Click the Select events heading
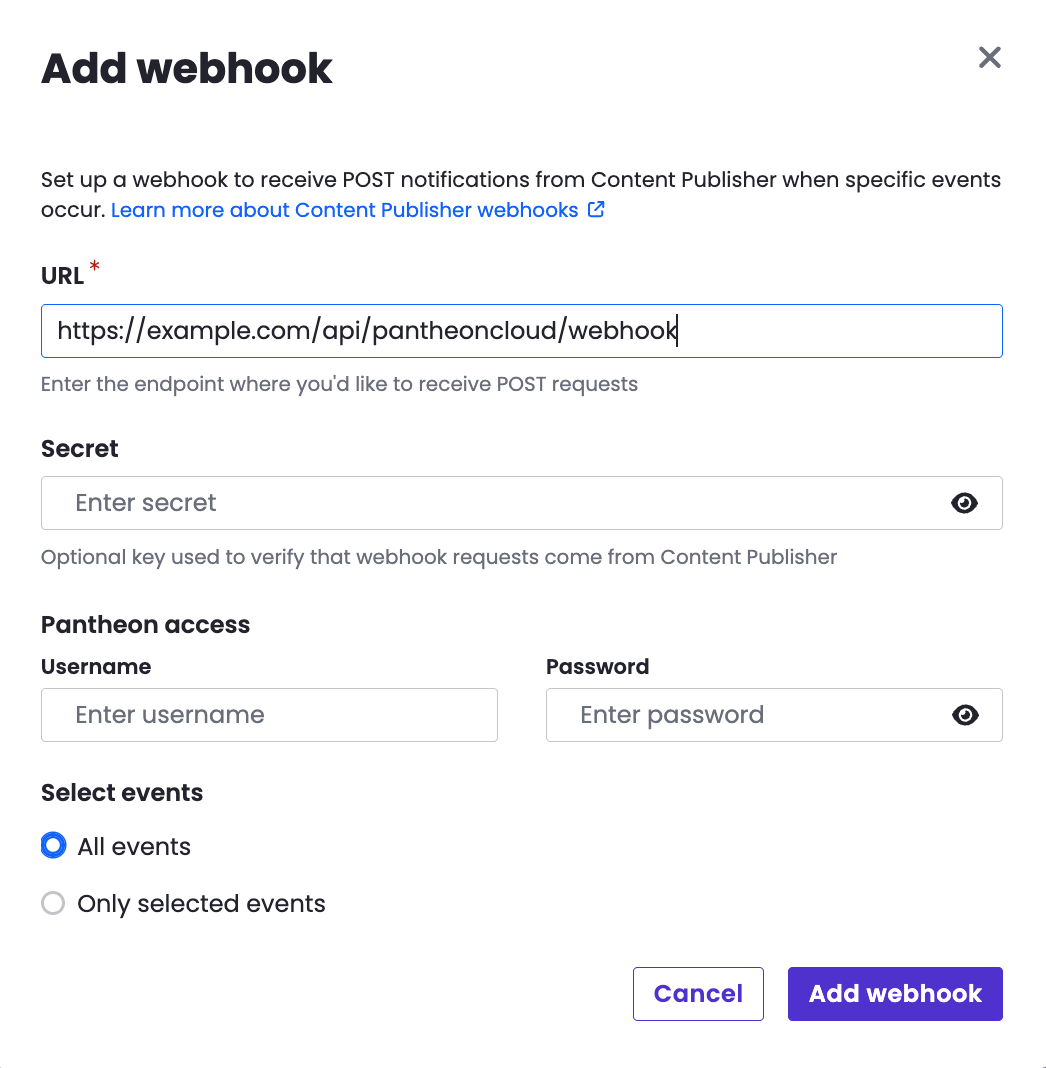 [122, 793]
